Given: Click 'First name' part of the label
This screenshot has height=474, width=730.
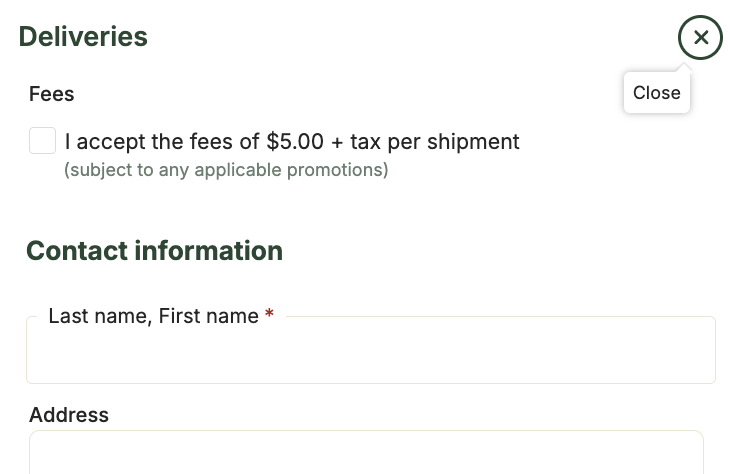Looking at the screenshot, I should pyautogui.click(x=209, y=316).
